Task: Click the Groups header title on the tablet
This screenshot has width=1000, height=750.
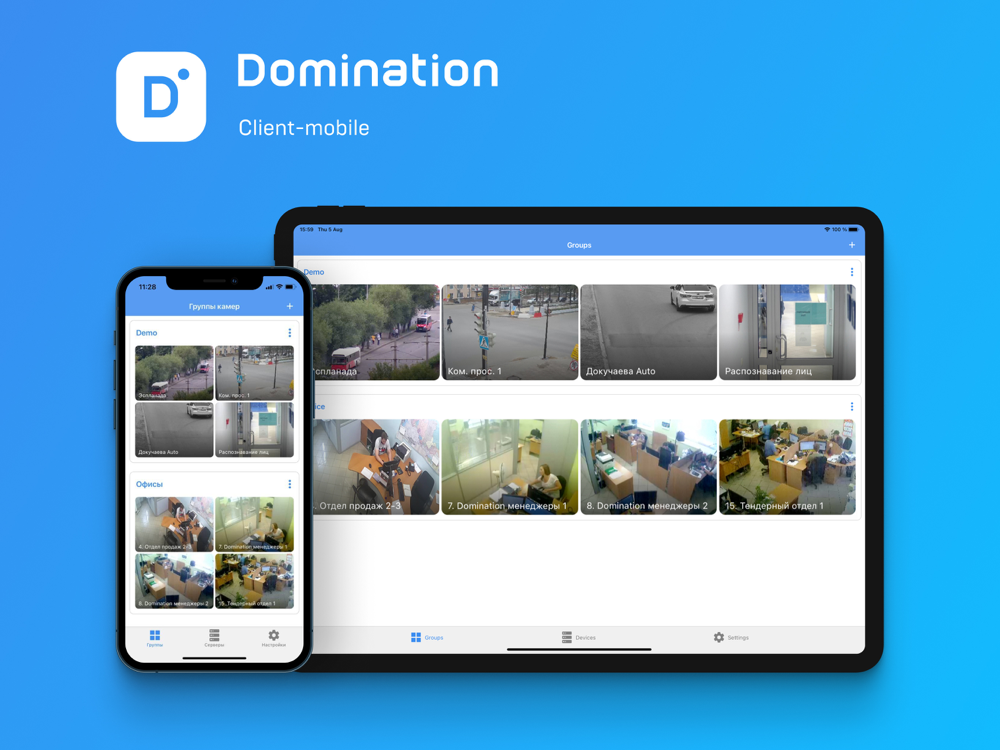Action: tap(579, 245)
